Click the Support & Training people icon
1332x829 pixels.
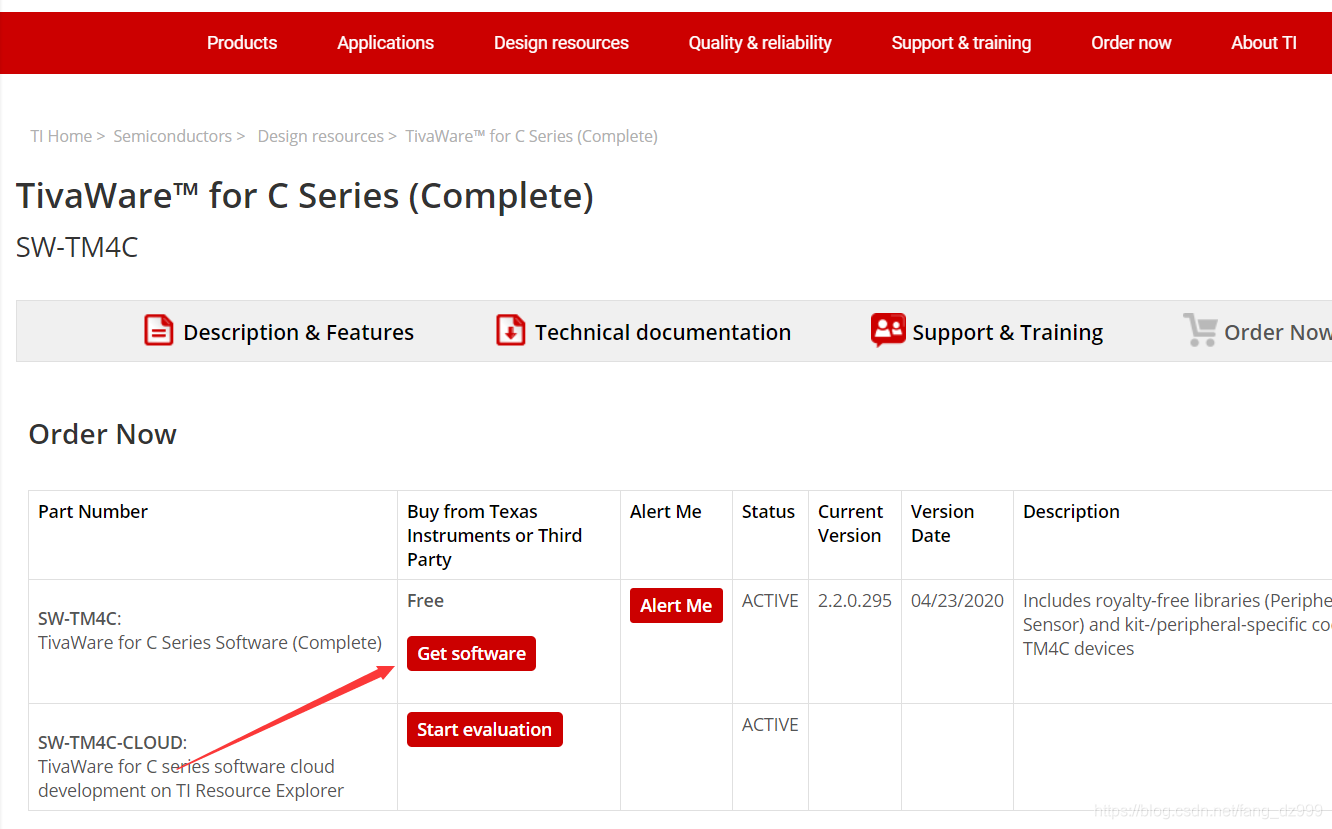888,330
